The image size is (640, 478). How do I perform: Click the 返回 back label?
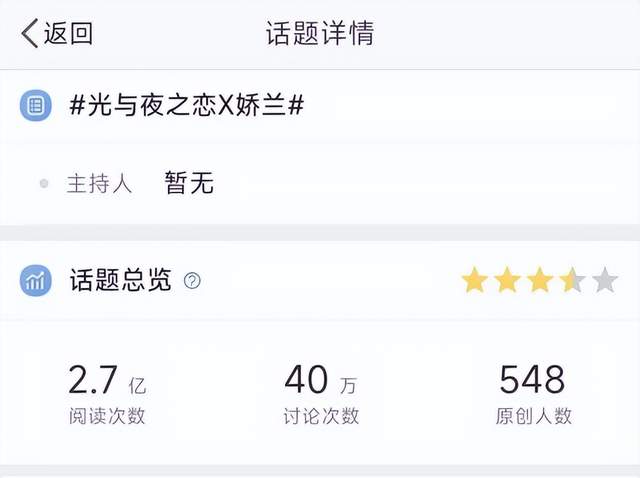pos(68,33)
